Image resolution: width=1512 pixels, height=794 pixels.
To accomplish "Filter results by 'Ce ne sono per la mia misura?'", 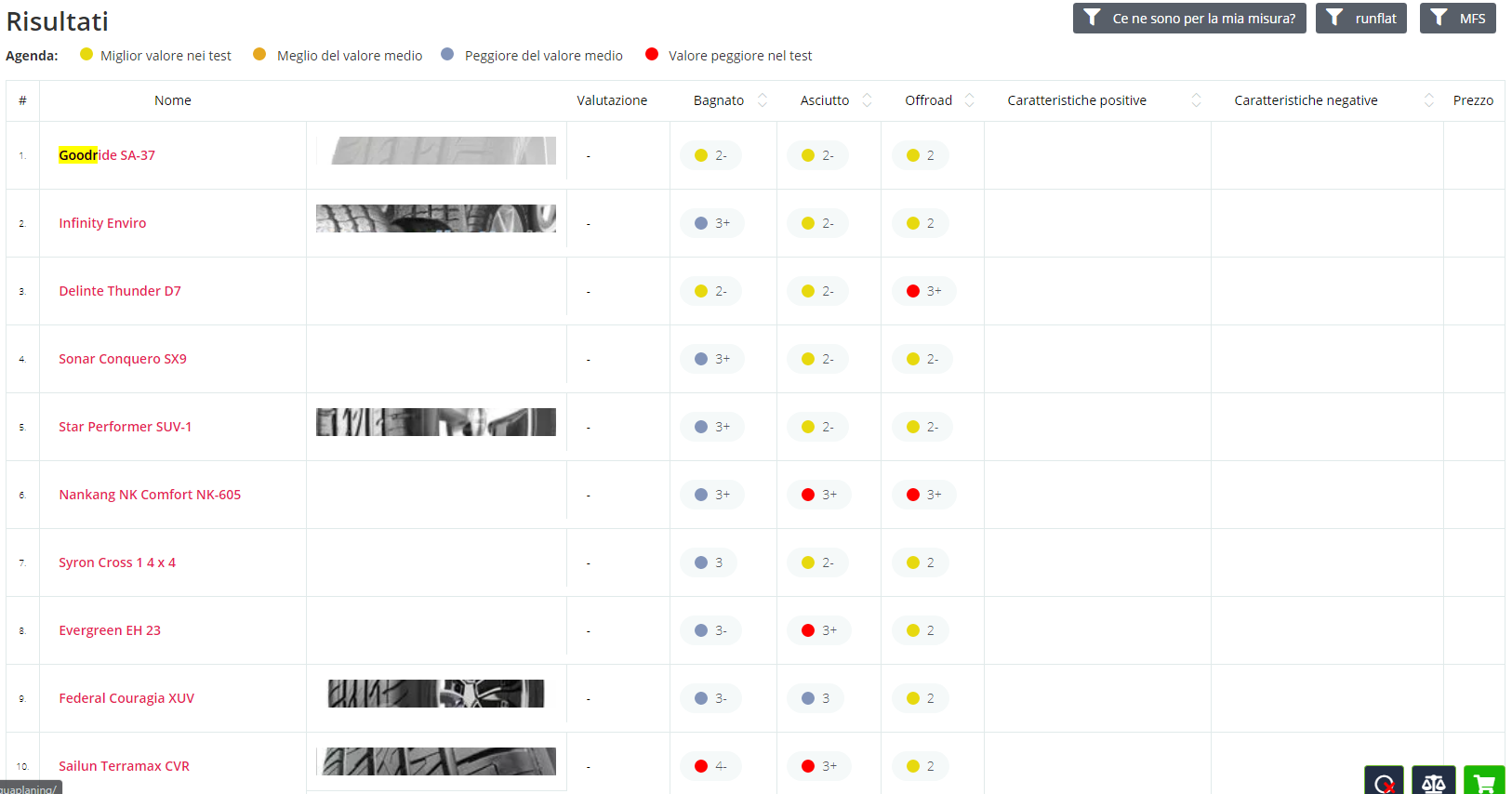I will [x=1189, y=19].
